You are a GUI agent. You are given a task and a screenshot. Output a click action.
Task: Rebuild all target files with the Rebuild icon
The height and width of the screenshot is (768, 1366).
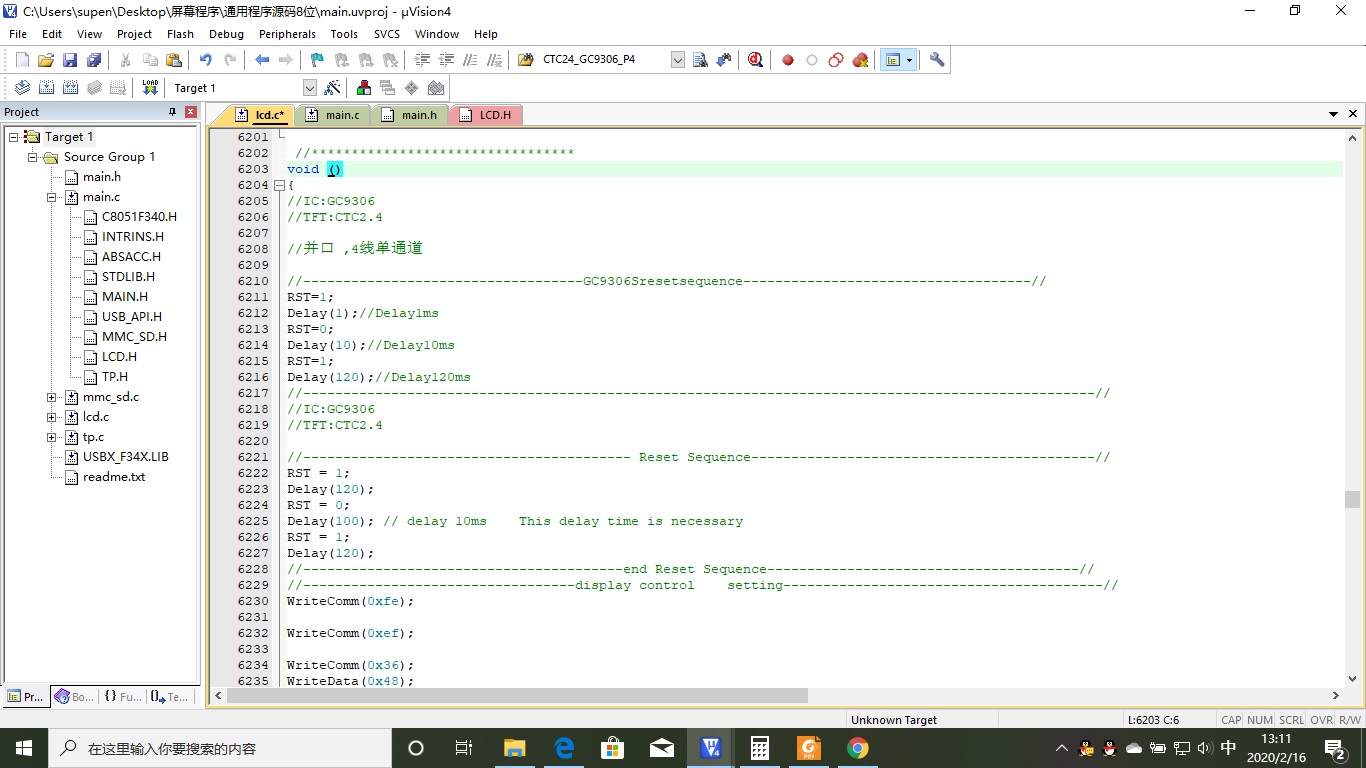[70, 88]
